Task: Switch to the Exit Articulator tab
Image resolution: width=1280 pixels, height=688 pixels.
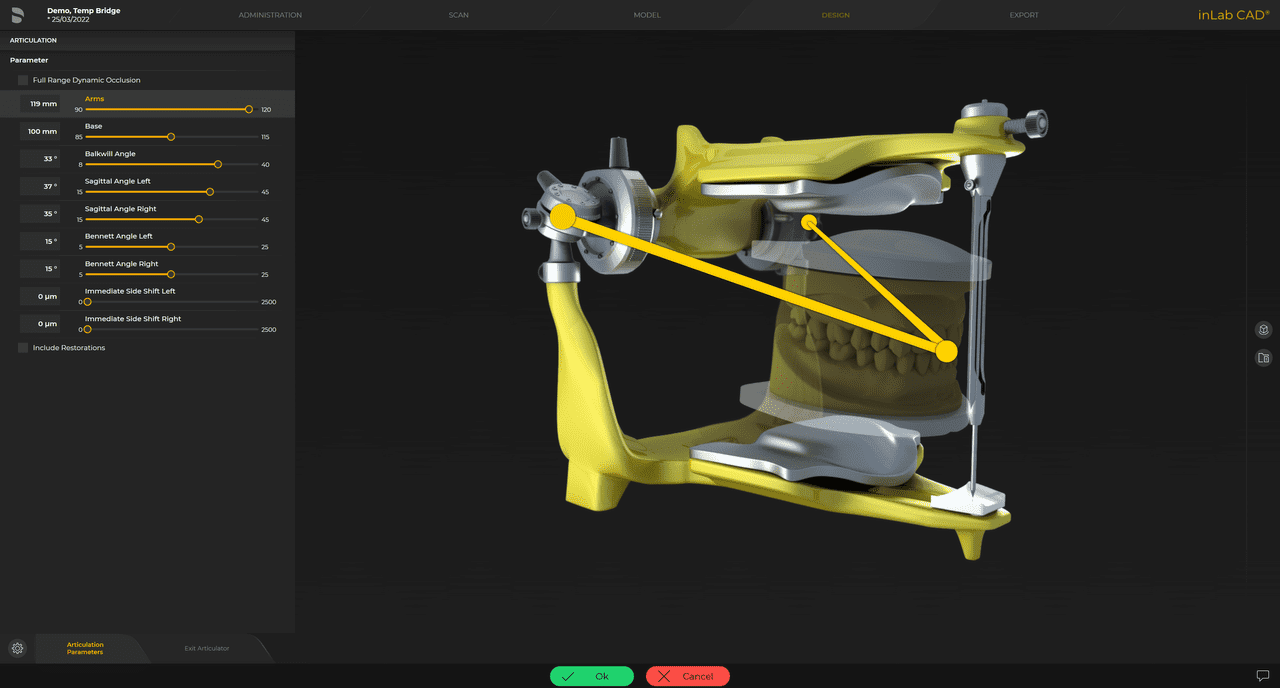Action: click(206, 648)
